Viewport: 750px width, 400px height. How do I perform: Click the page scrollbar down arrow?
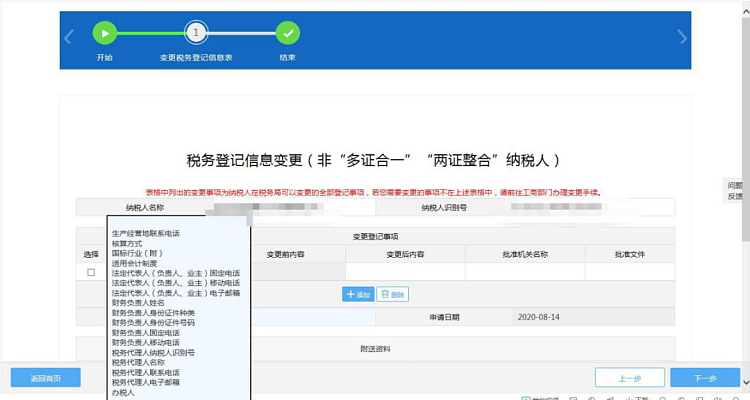[746, 382]
